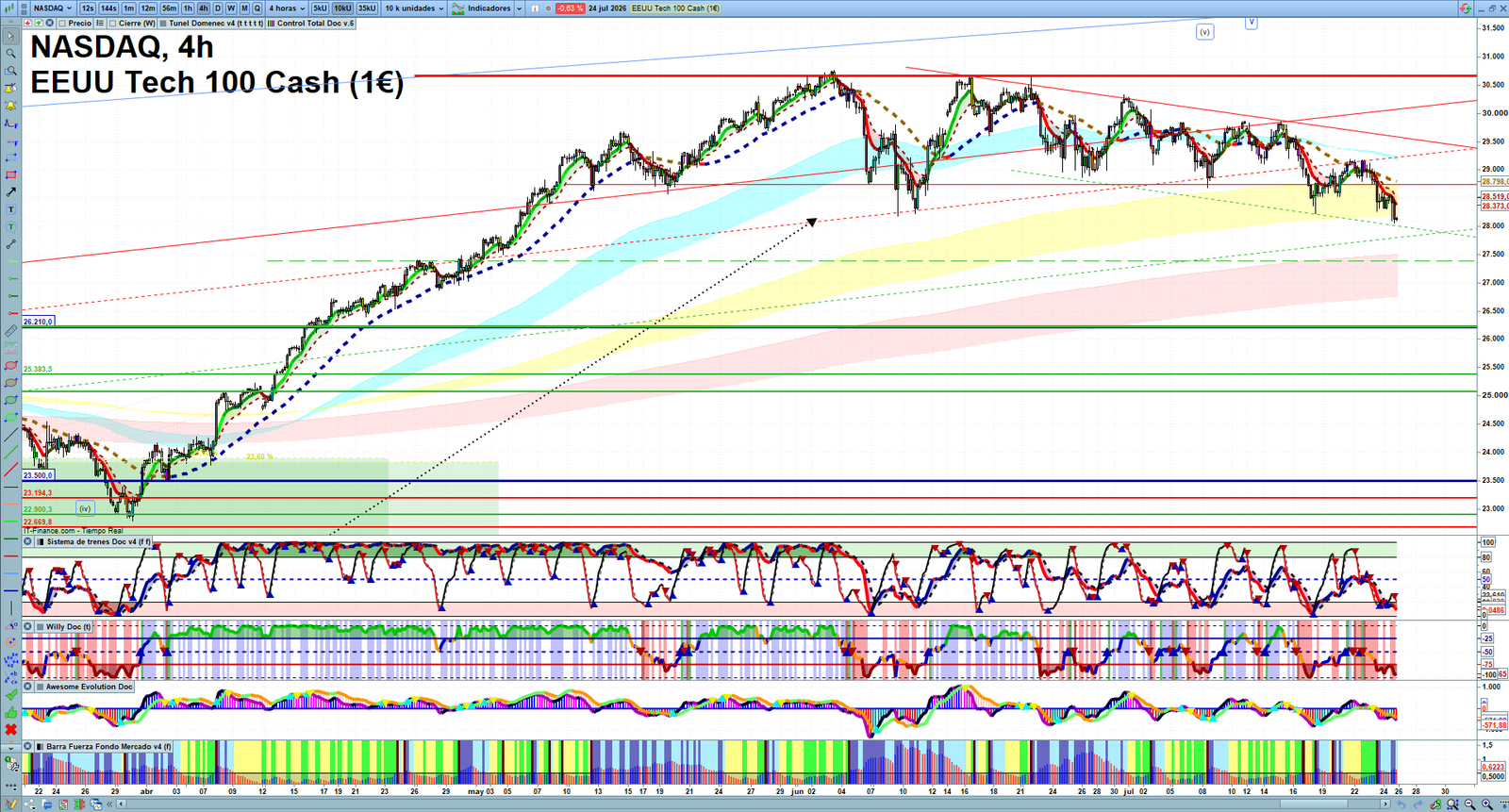Image resolution: width=1509 pixels, height=812 pixels.
Task: Click the list icon next to Precio
Action: (100, 23)
